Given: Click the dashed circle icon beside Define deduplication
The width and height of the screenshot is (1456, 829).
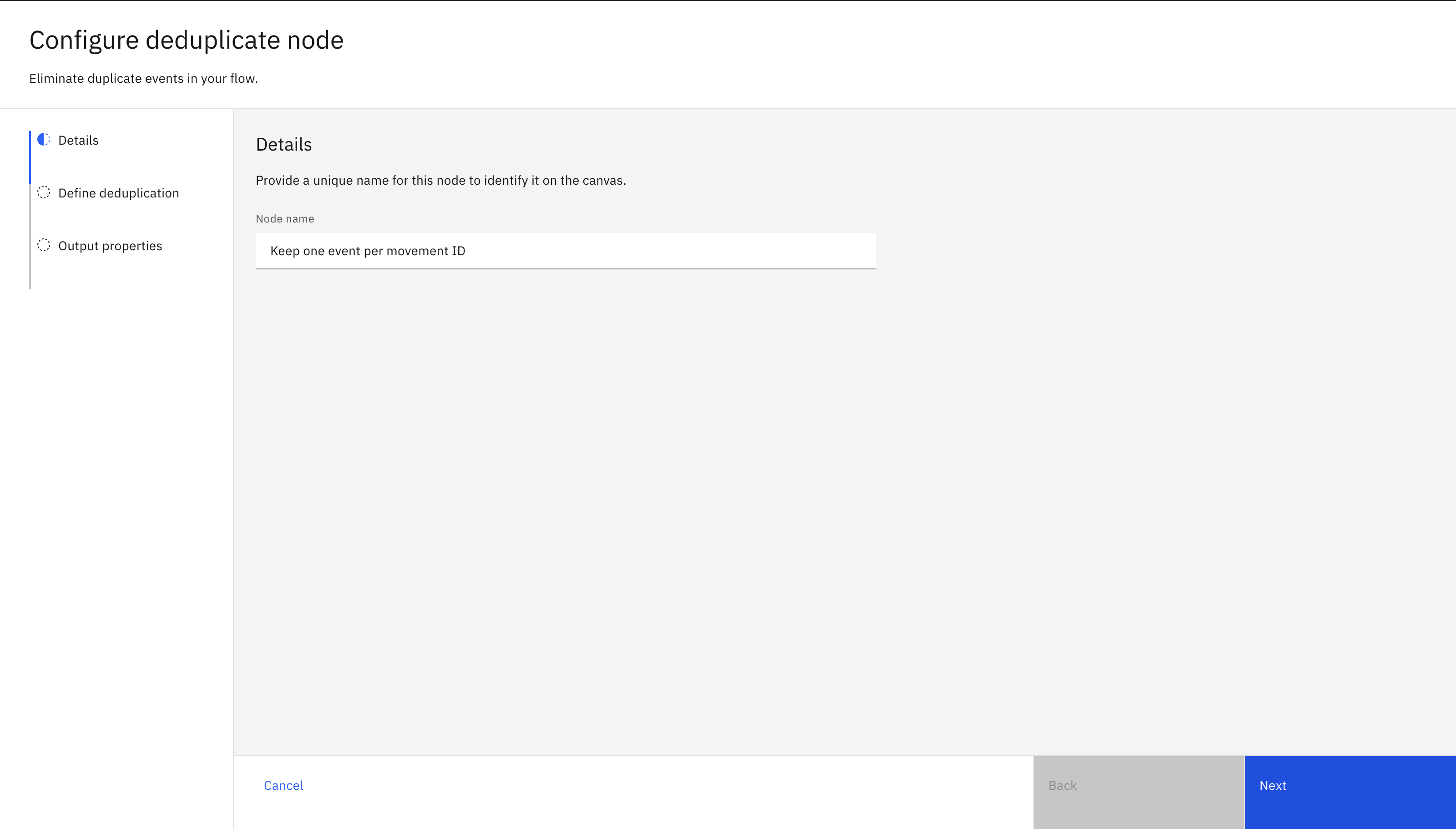Looking at the screenshot, I should coord(44,192).
